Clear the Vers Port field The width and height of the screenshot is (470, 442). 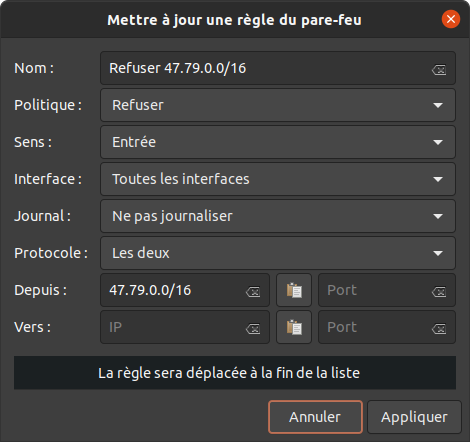[439, 329]
